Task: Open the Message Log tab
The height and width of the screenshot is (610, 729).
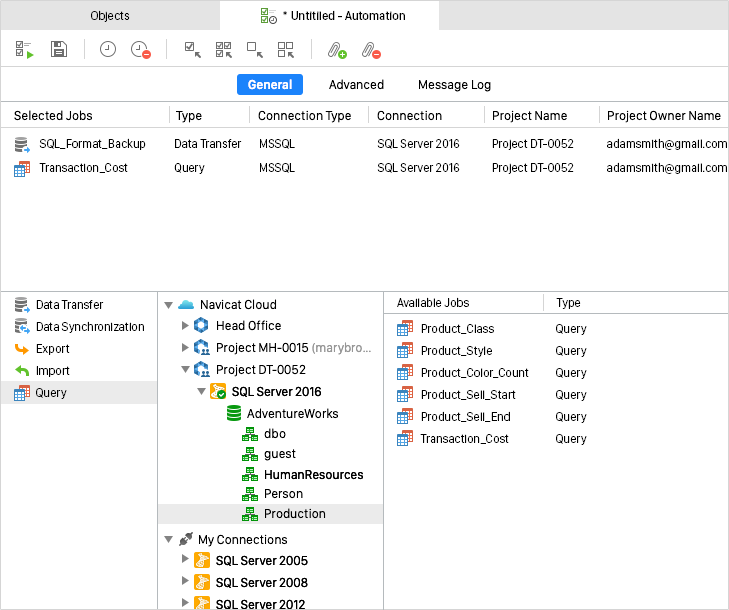Action: click(454, 85)
